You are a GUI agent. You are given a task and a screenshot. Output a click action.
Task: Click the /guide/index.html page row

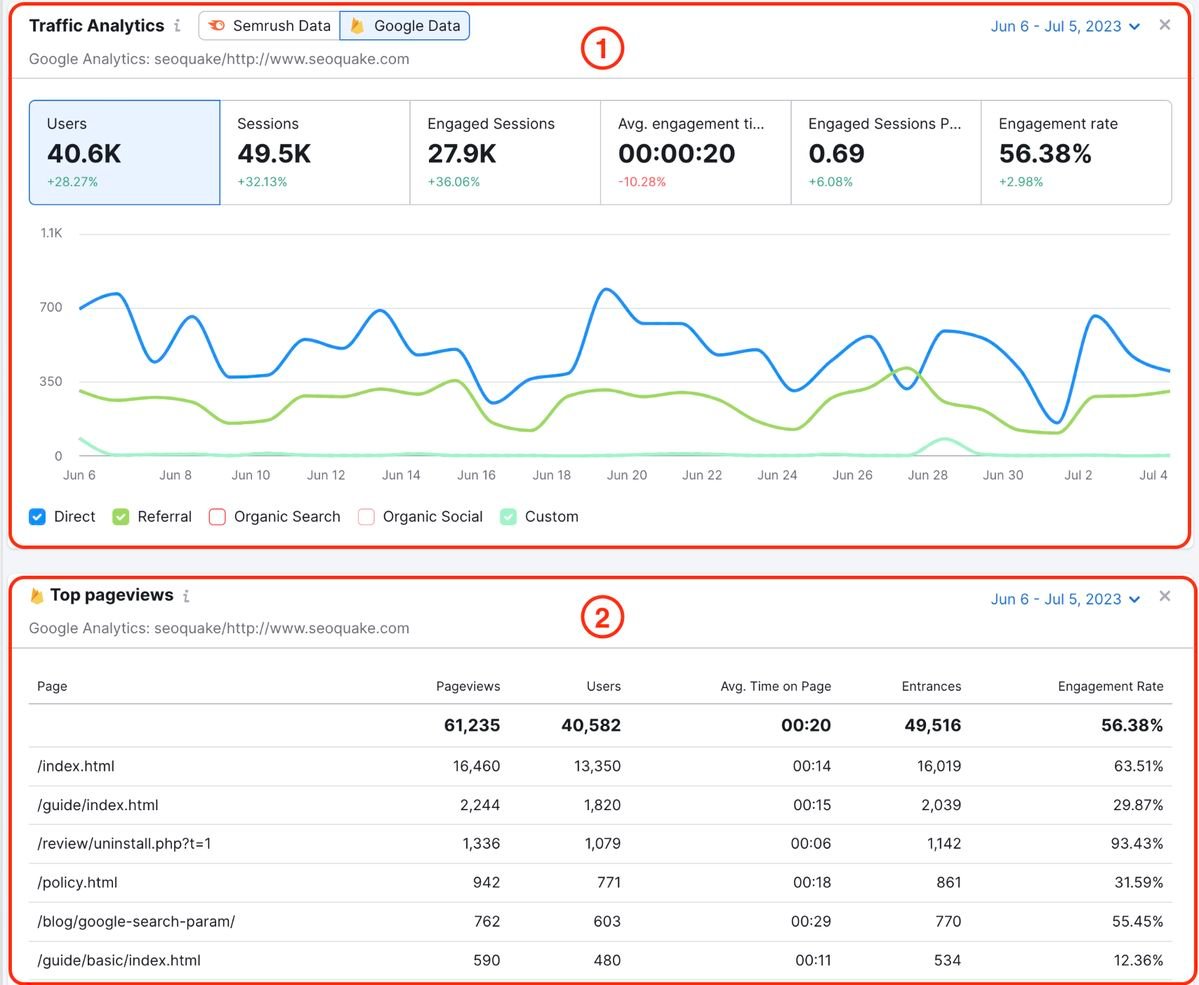coord(98,805)
